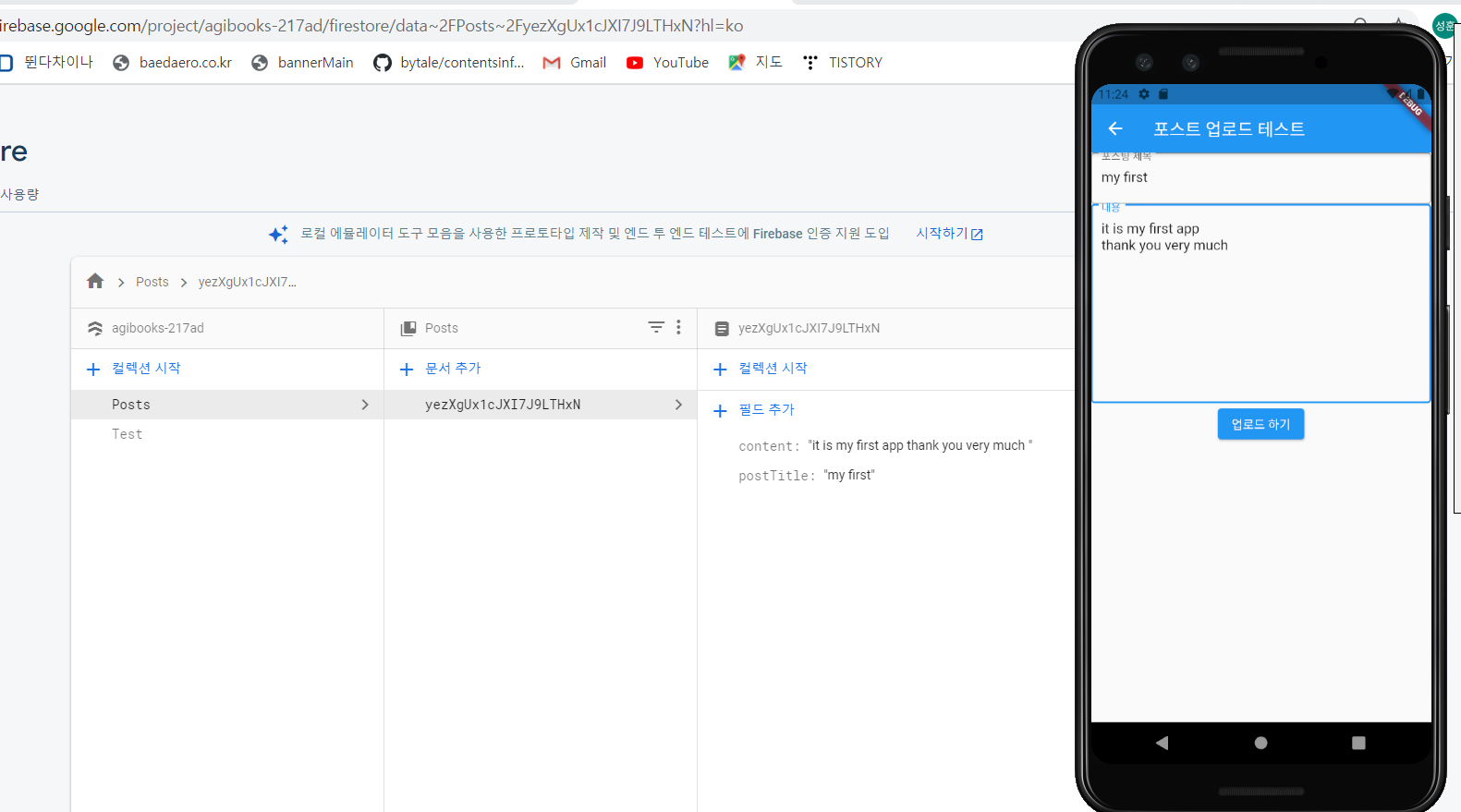Image resolution: width=1461 pixels, height=812 pixels.
Task: Tap the Android back navigation button
Action: [x=1163, y=743]
